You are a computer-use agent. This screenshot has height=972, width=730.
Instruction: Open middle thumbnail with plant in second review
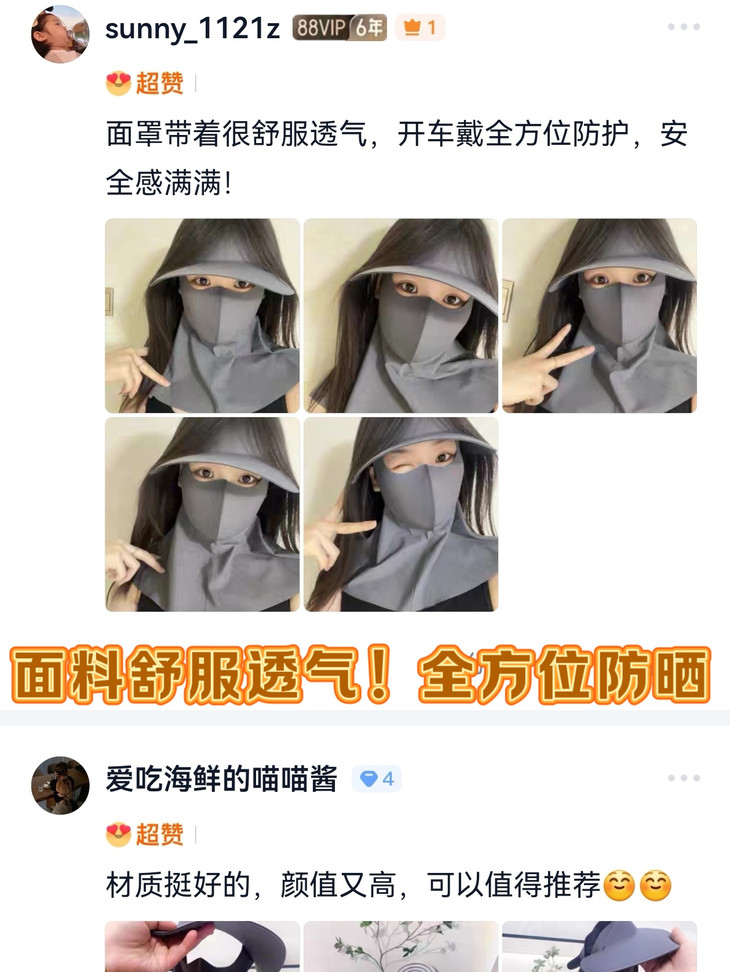tap(401, 947)
